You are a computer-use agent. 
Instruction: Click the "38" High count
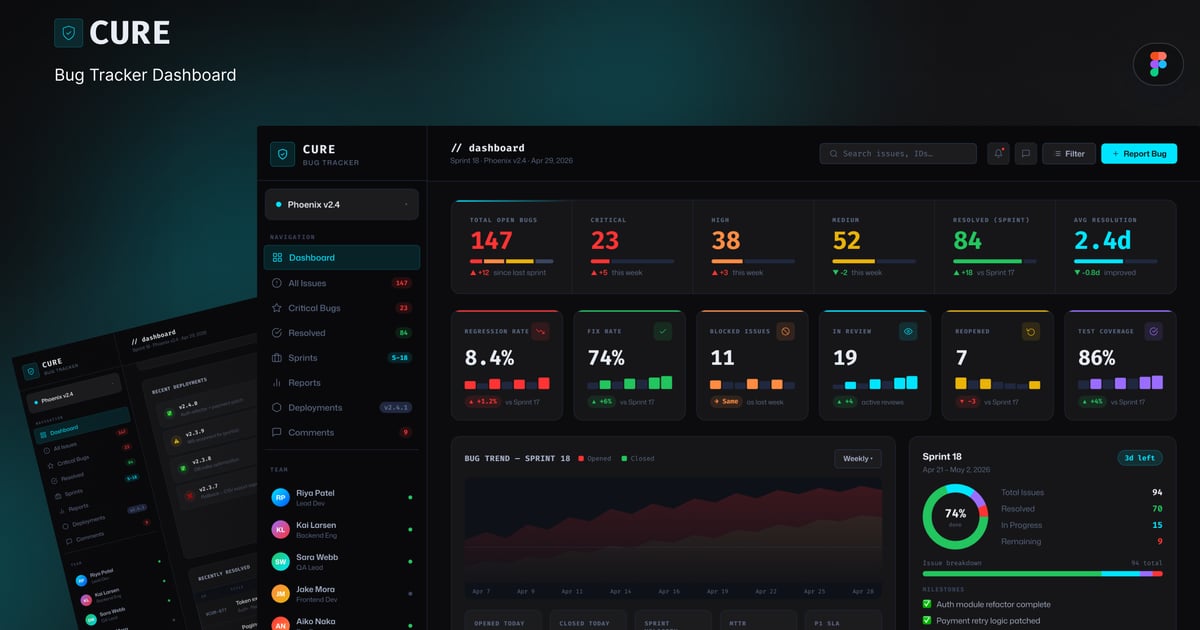[726, 240]
